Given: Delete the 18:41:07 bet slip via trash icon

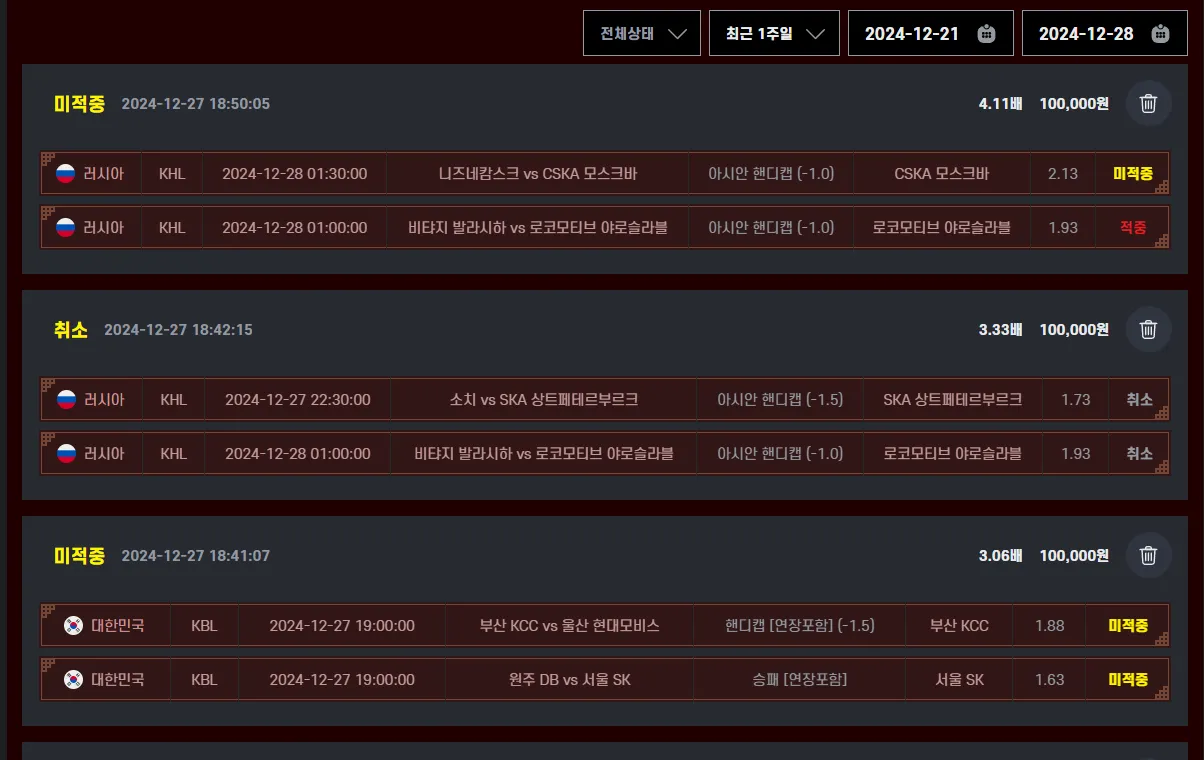Looking at the screenshot, I should coord(1149,555).
